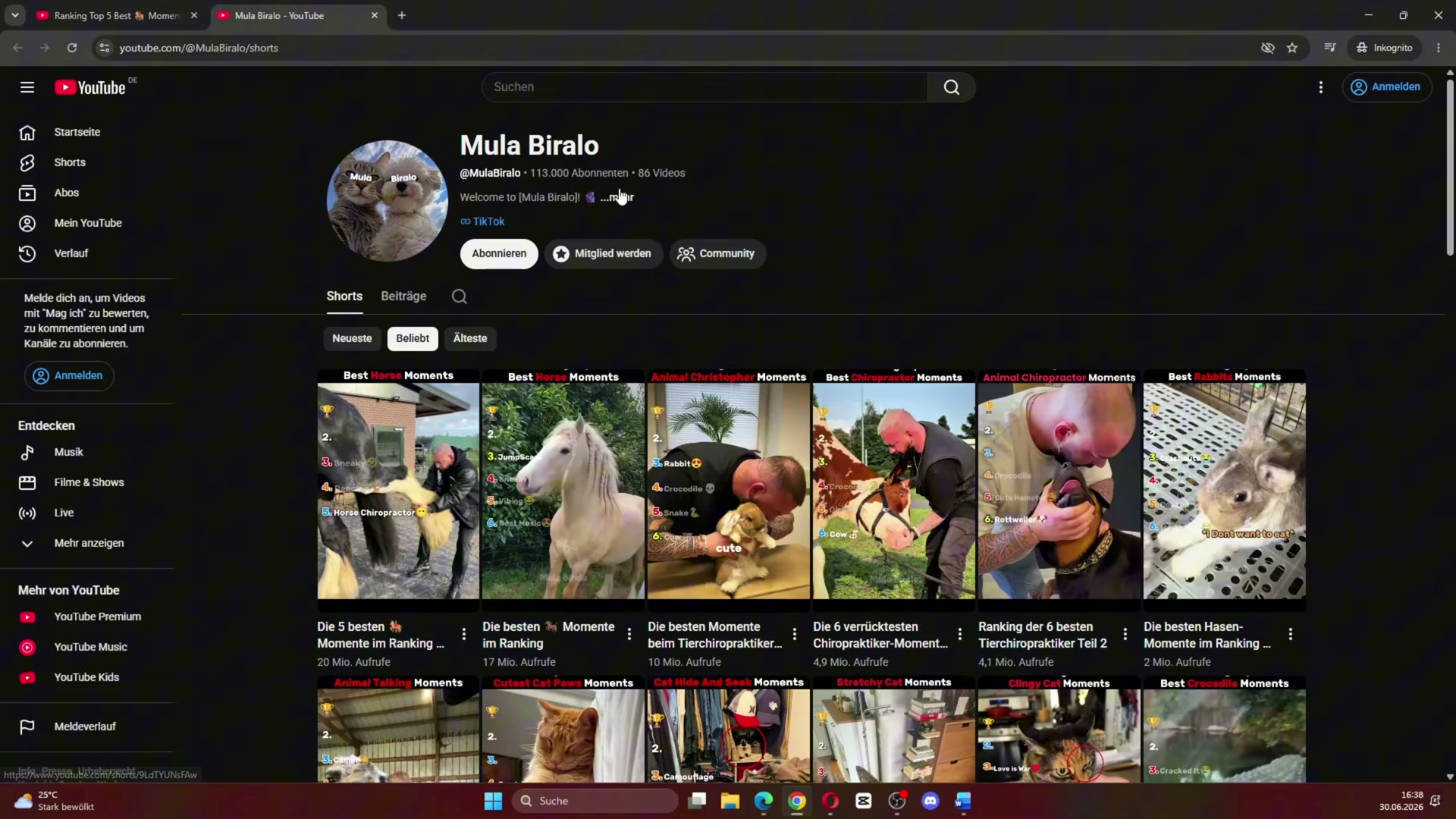Open options for 'Tierchiropraktiker Teil 2' short
This screenshot has width=1456, height=819.
(x=1125, y=634)
